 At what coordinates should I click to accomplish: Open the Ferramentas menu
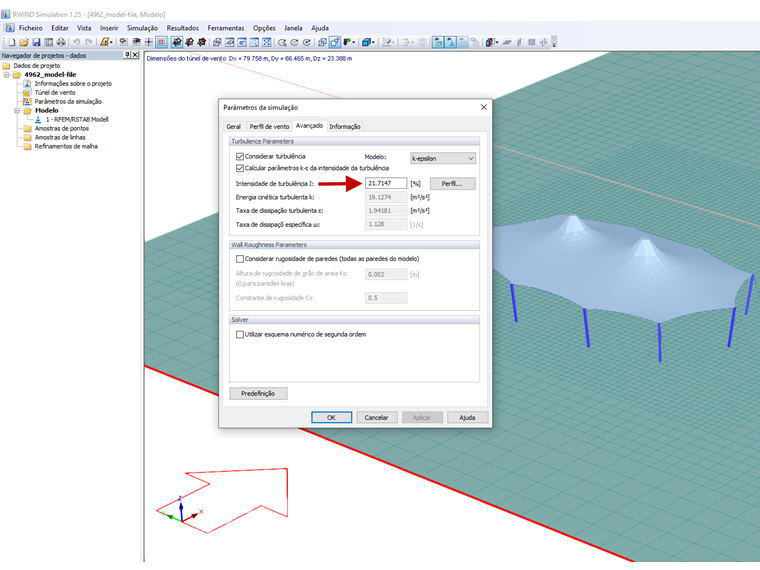(x=226, y=28)
